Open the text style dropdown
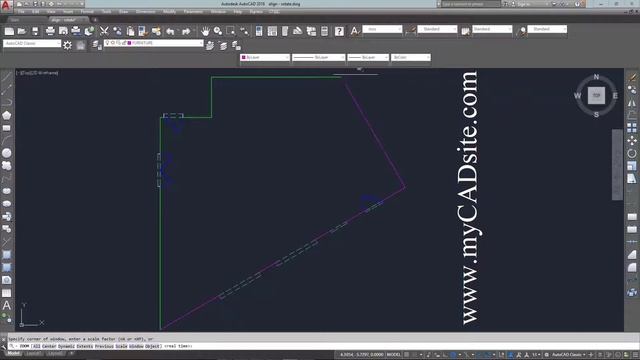640x360 pixels. tap(382, 29)
